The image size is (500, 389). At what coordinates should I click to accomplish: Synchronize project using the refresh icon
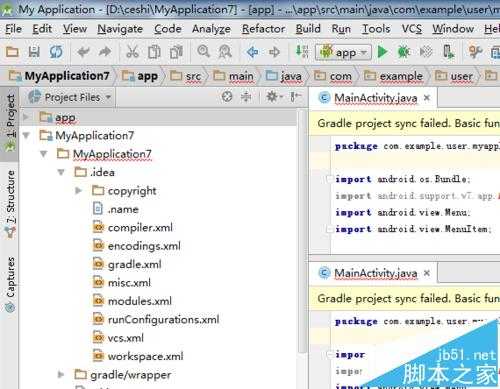point(56,52)
